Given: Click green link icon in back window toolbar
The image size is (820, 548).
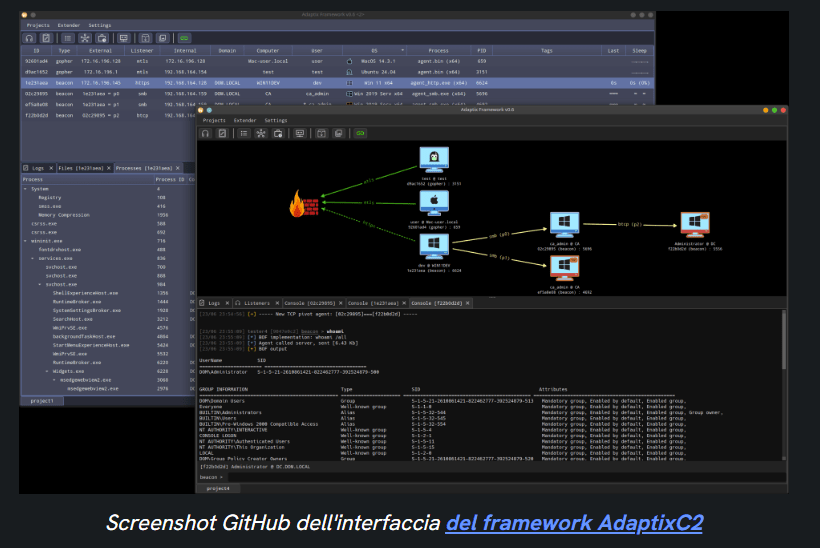Looking at the screenshot, I should coord(184,38).
